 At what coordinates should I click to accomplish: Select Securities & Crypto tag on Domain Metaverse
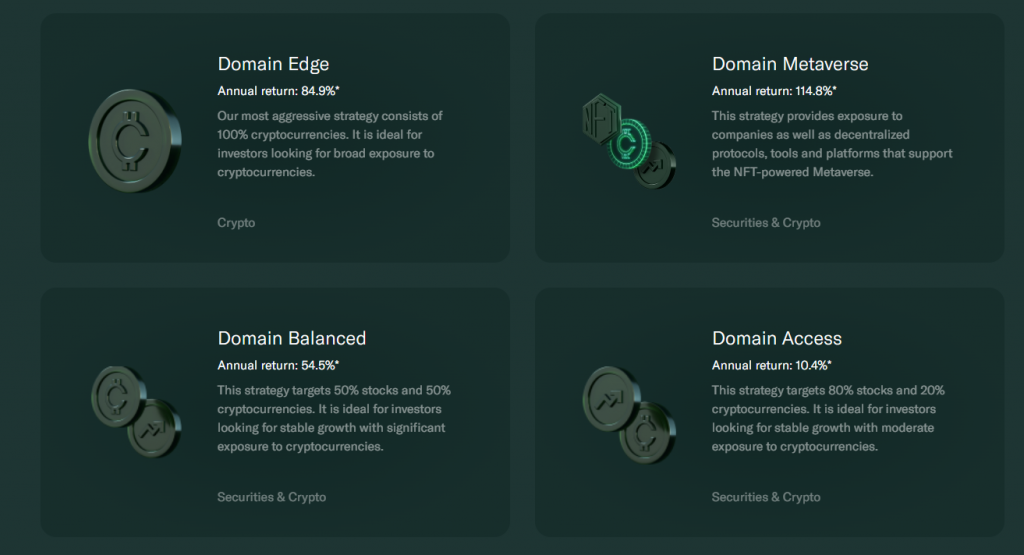click(x=766, y=223)
